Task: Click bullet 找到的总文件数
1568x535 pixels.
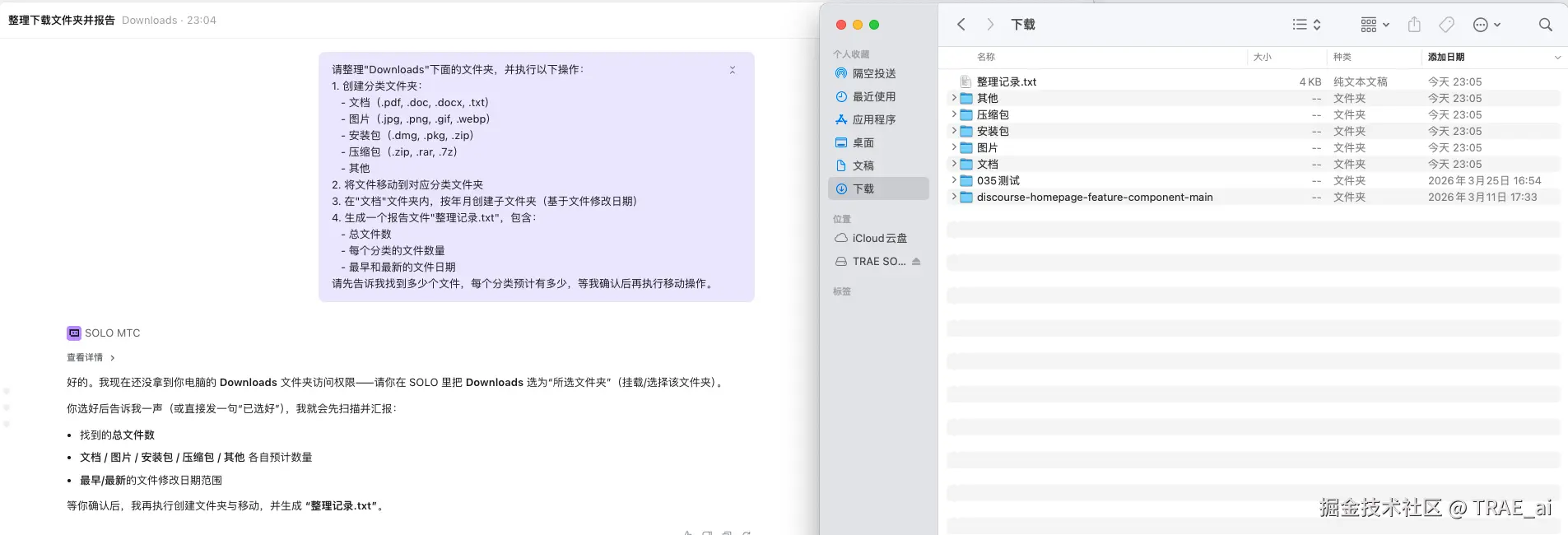Action: point(117,435)
